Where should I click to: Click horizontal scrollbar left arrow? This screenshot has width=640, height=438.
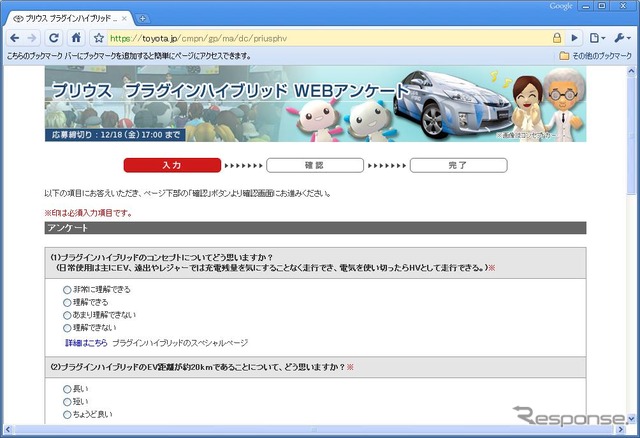[x=8, y=429]
